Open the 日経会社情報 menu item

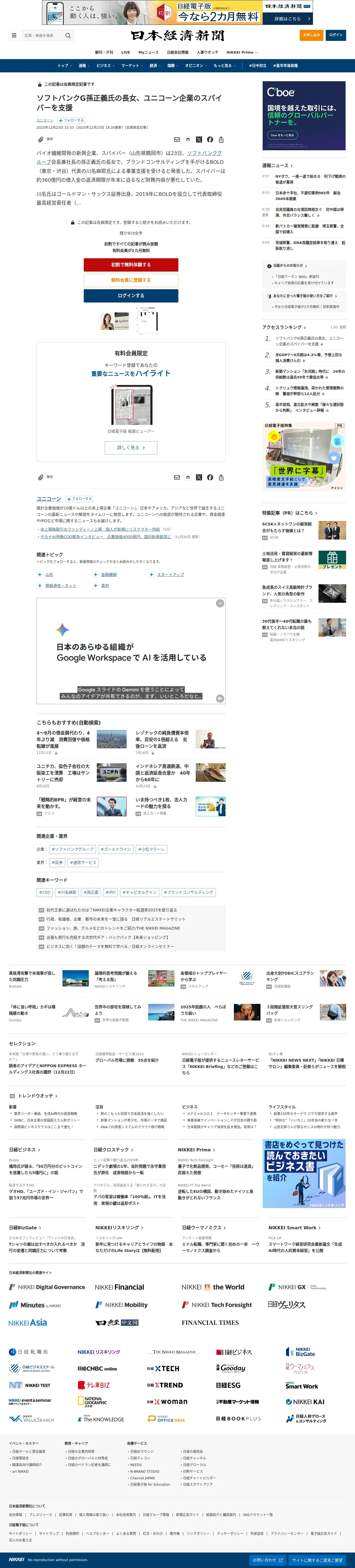(178, 52)
